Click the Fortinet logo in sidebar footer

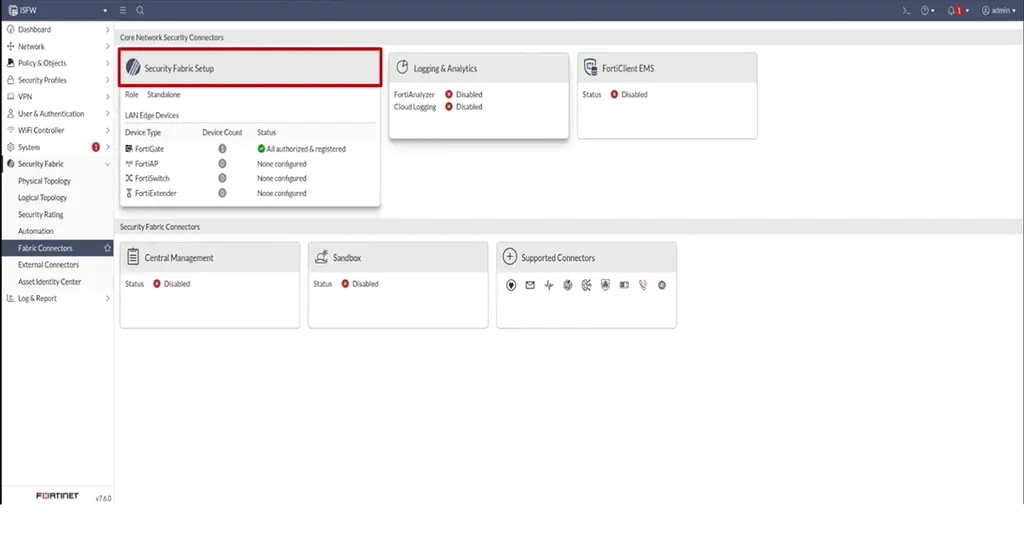[57, 496]
